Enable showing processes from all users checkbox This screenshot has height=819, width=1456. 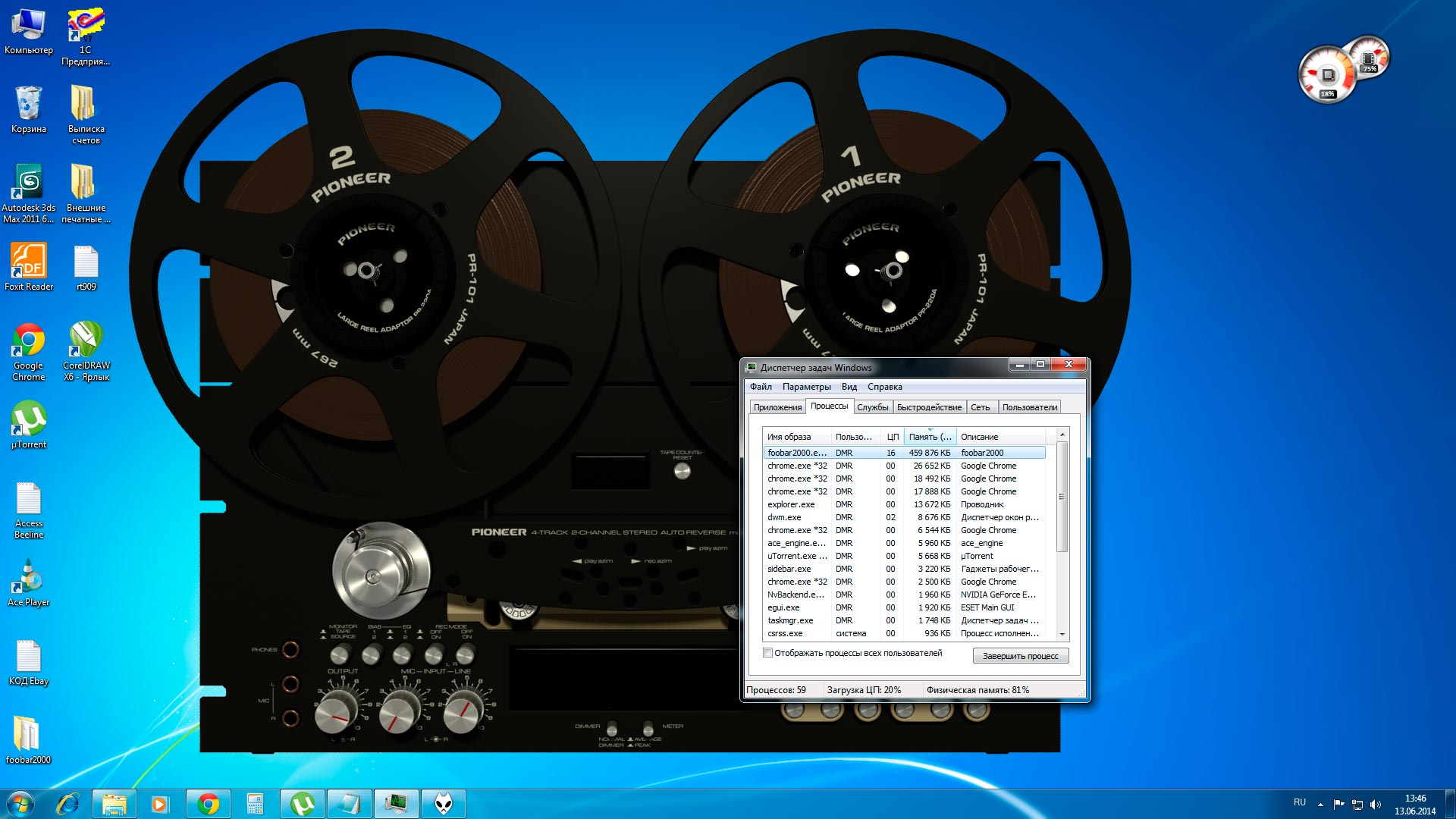(x=768, y=653)
